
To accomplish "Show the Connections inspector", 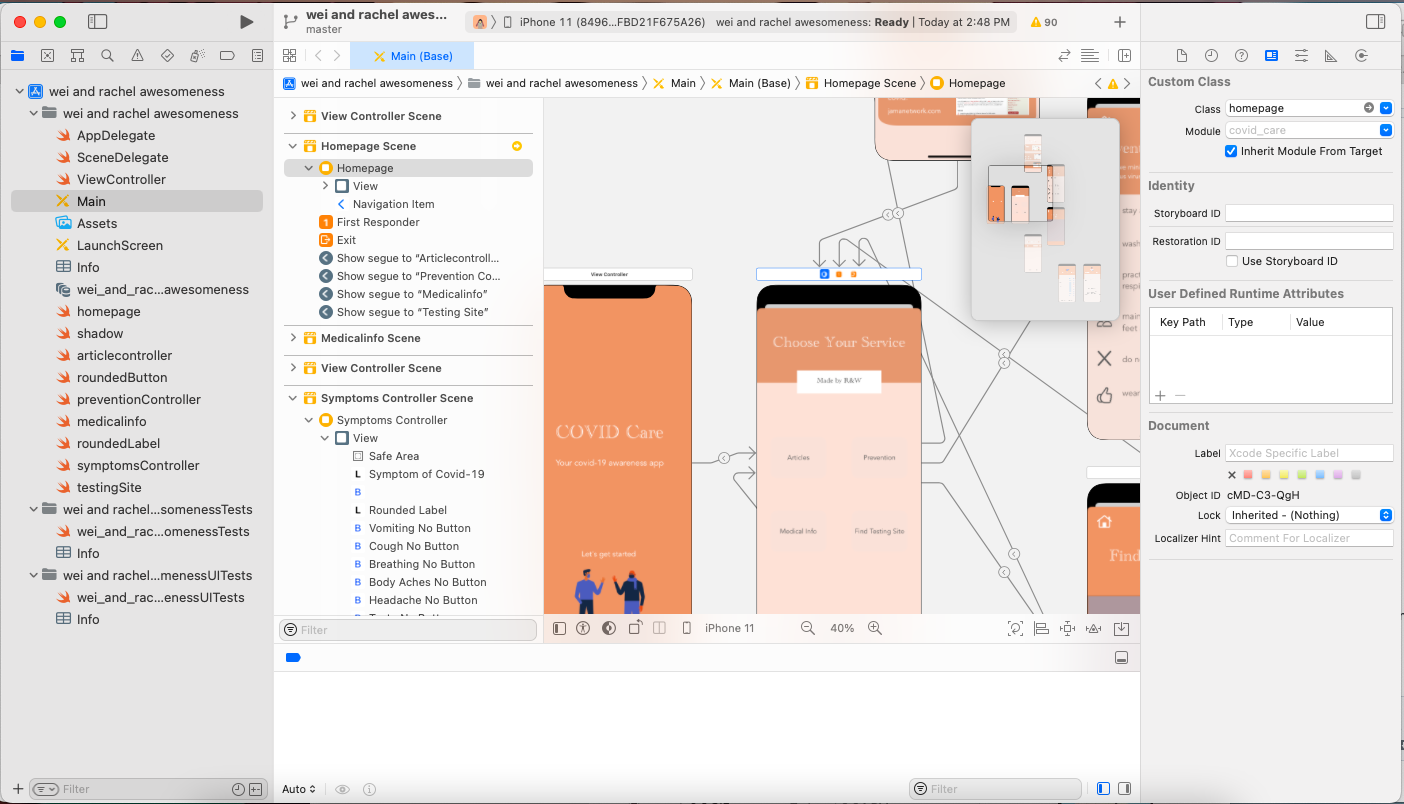I will click(x=1361, y=56).
